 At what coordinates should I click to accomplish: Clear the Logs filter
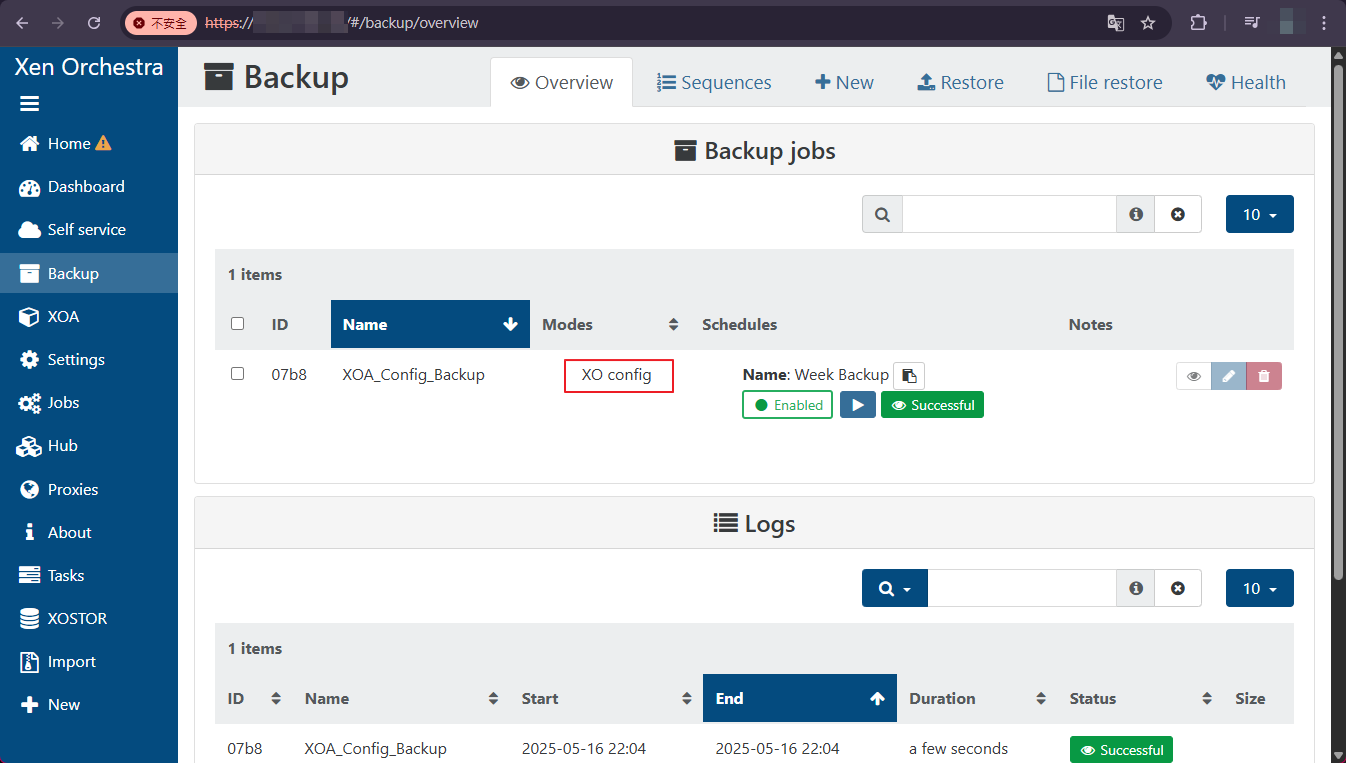coord(1178,588)
